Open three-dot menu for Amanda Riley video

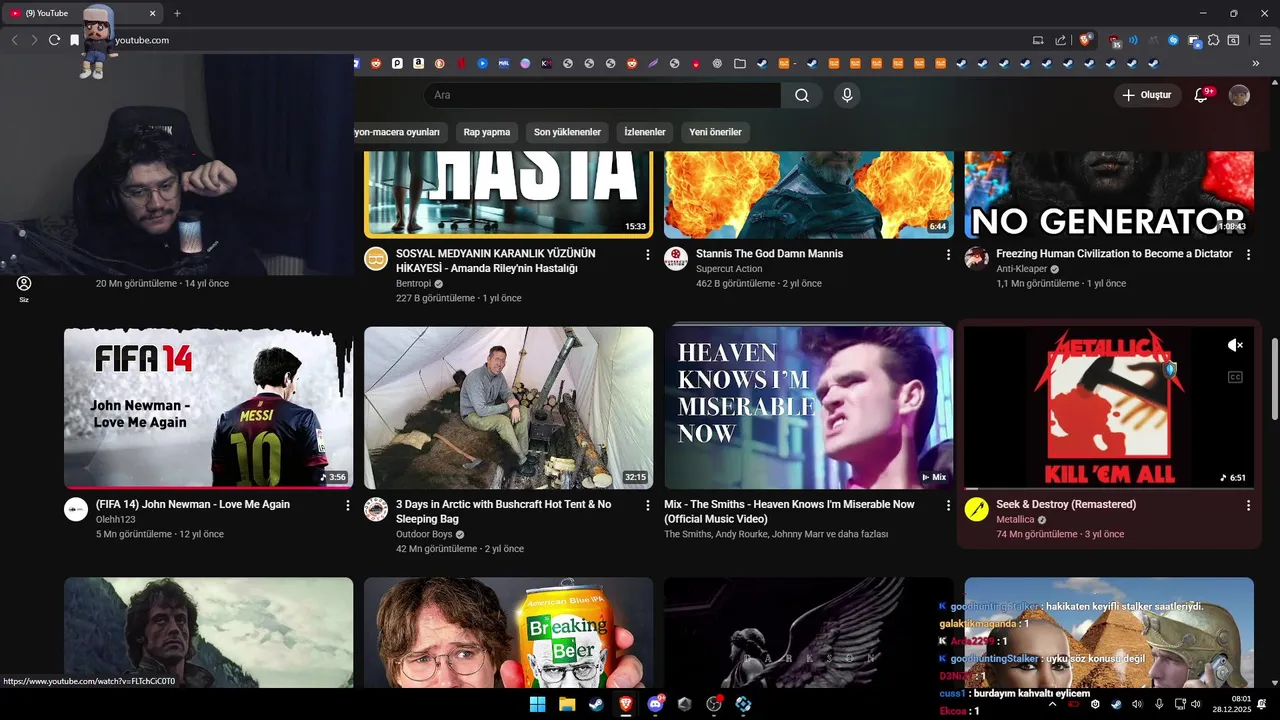pos(648,255)
